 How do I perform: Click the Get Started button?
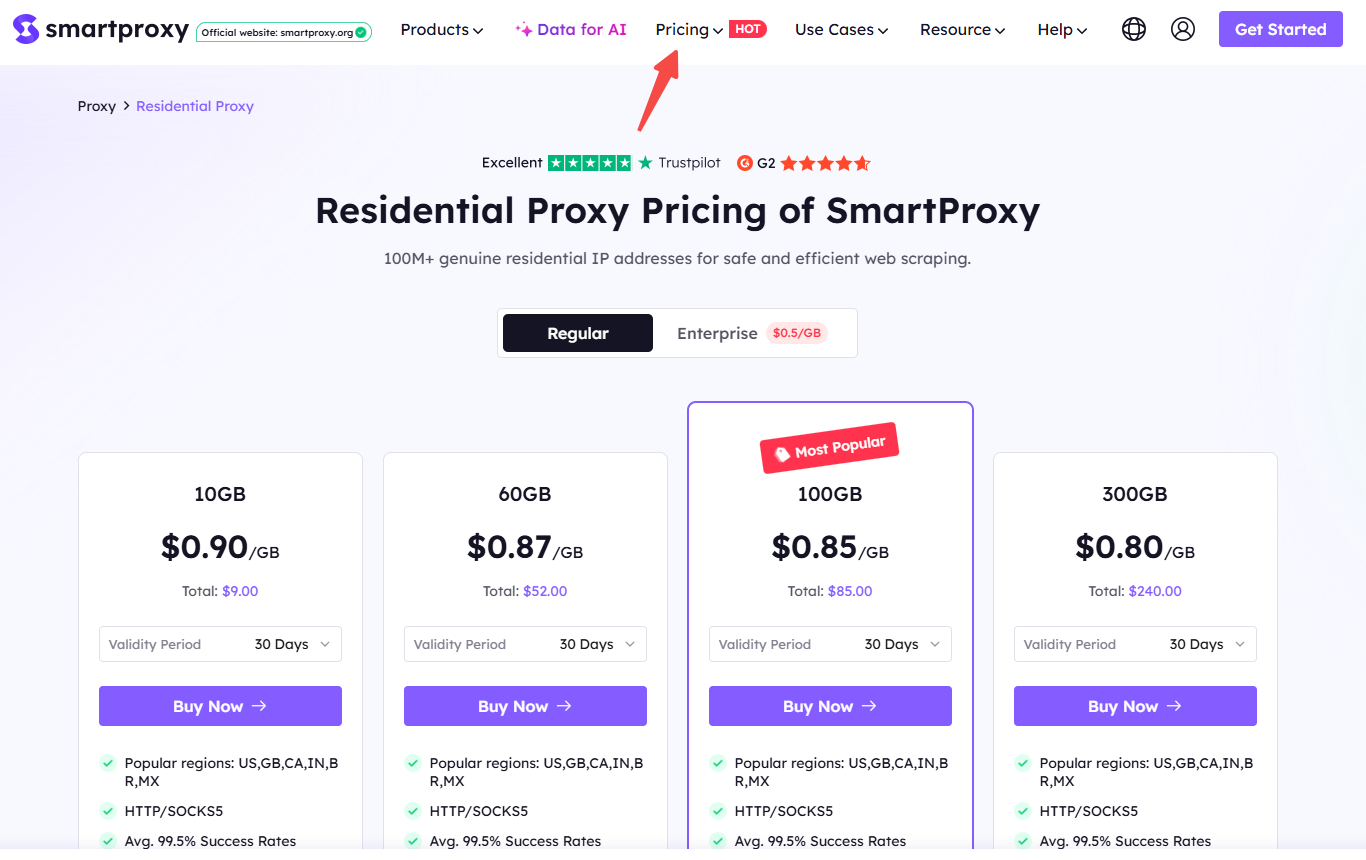(1280, 29)
